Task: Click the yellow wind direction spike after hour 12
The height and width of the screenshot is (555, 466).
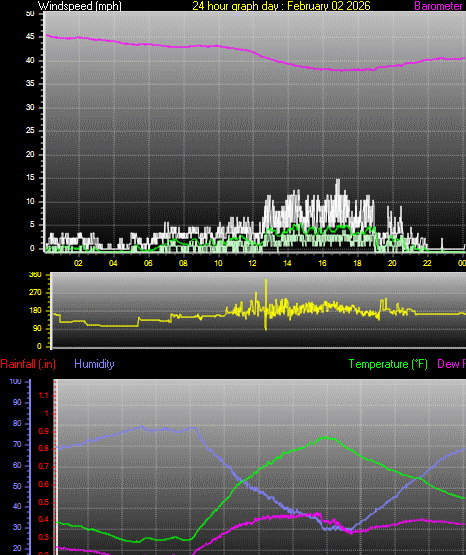Action: point(266,304)
